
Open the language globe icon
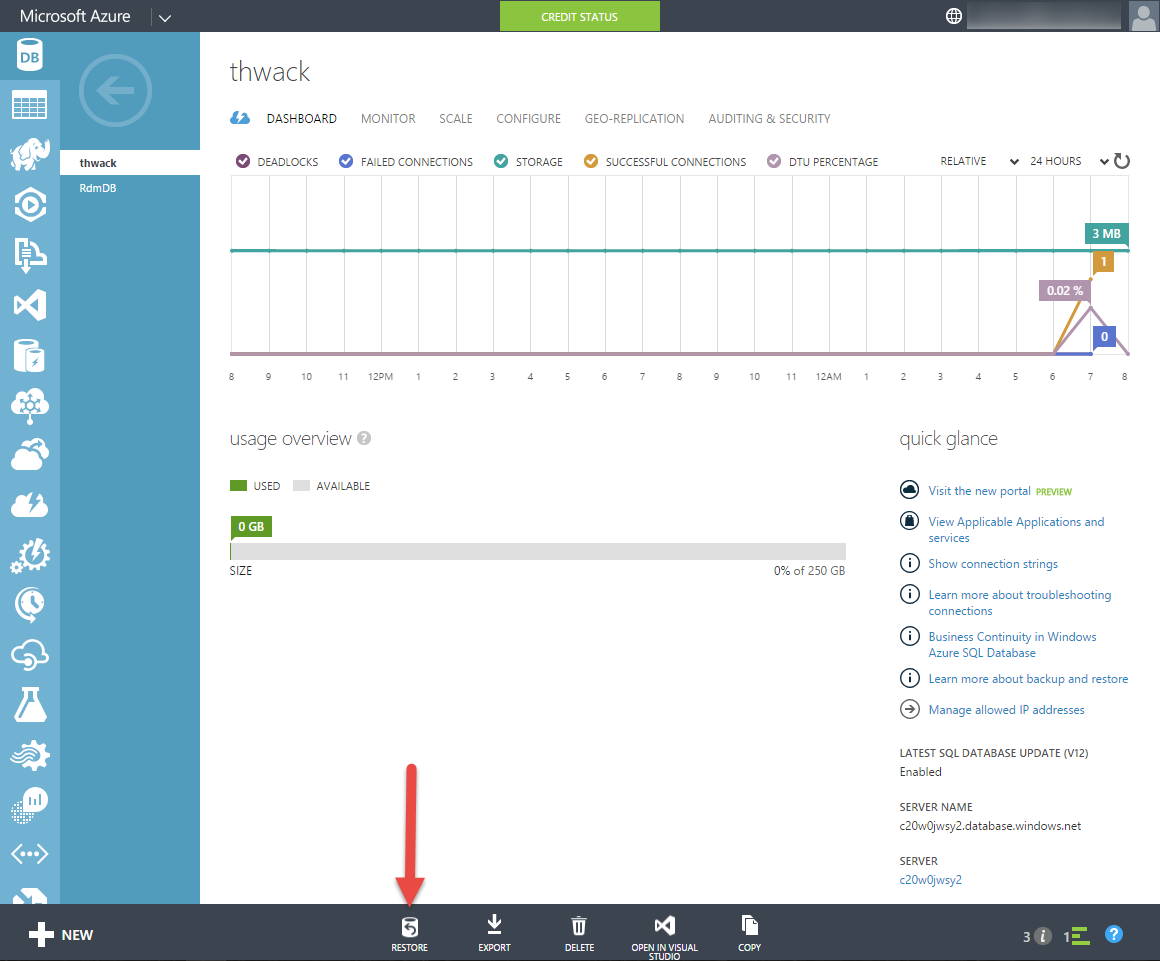coord(954,16)
